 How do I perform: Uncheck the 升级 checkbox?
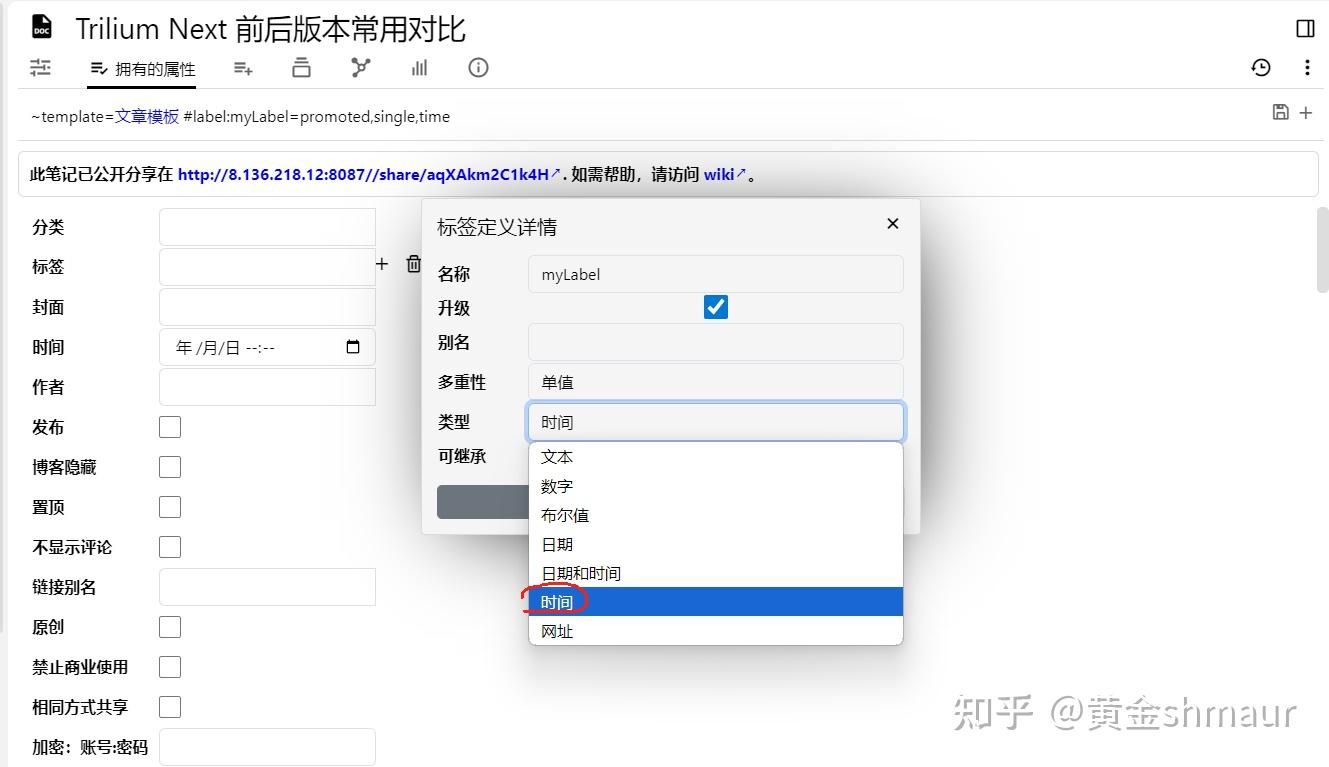pos(715,307)
